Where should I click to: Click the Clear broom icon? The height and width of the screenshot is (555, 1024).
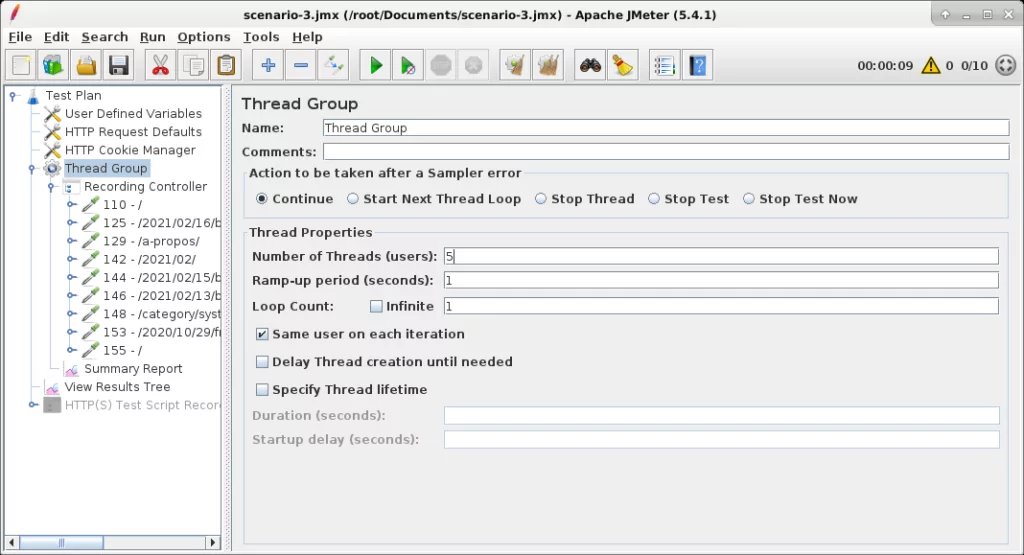tap(515, 65)
